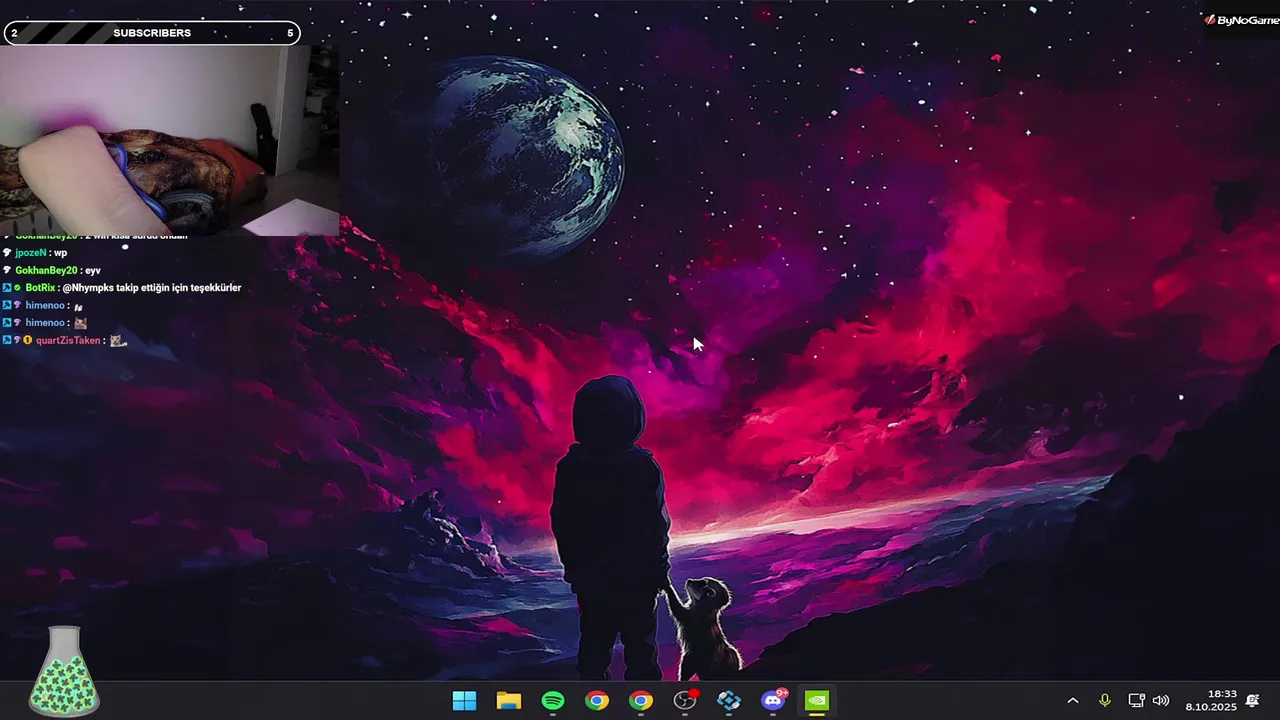Open the Chrome icon next to Spotify
Image resolution: width=1280 pixels, height=720 pixels.
[597, 700]
